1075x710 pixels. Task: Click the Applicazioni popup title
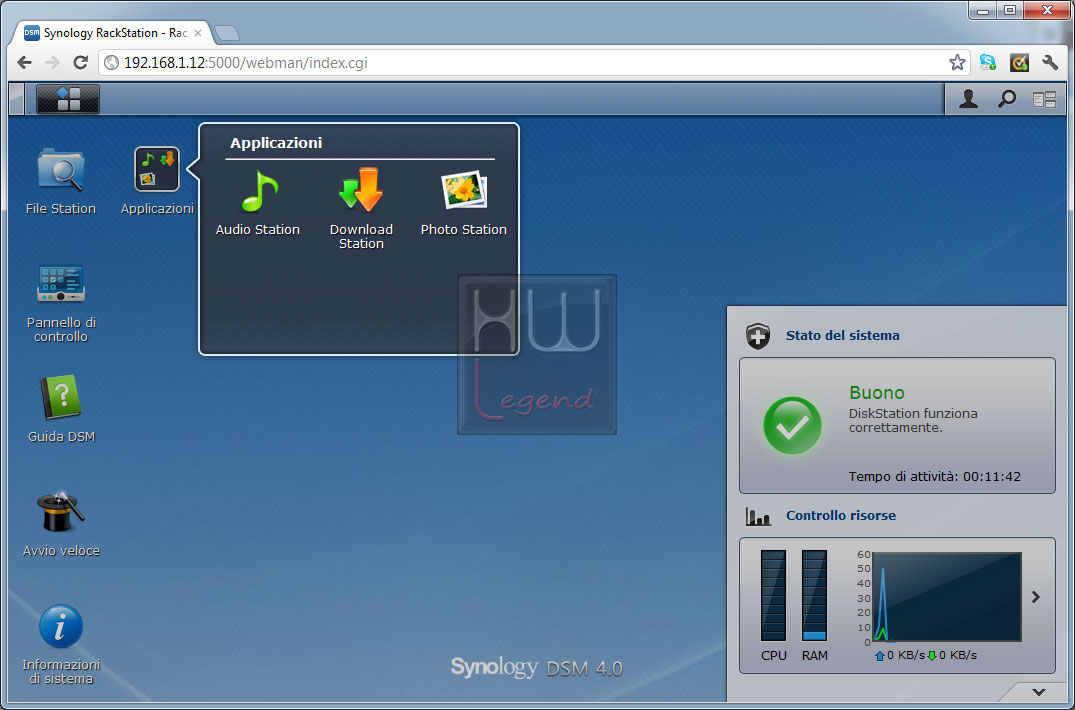(276, 143)
